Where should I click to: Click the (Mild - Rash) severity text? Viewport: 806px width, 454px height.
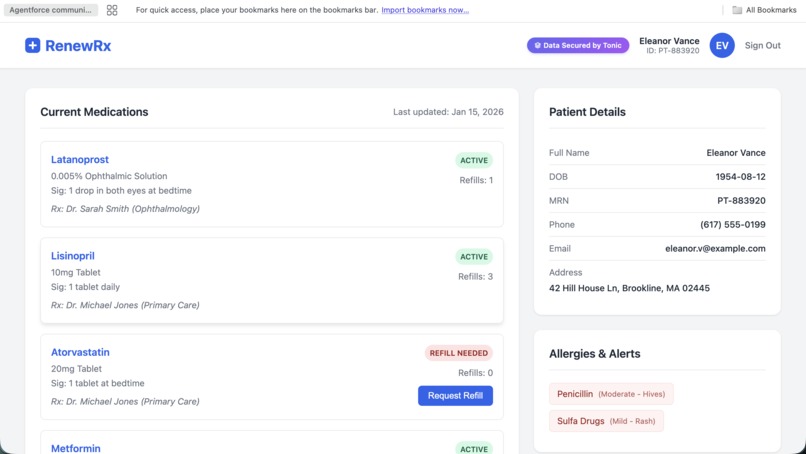click(632, 421)
